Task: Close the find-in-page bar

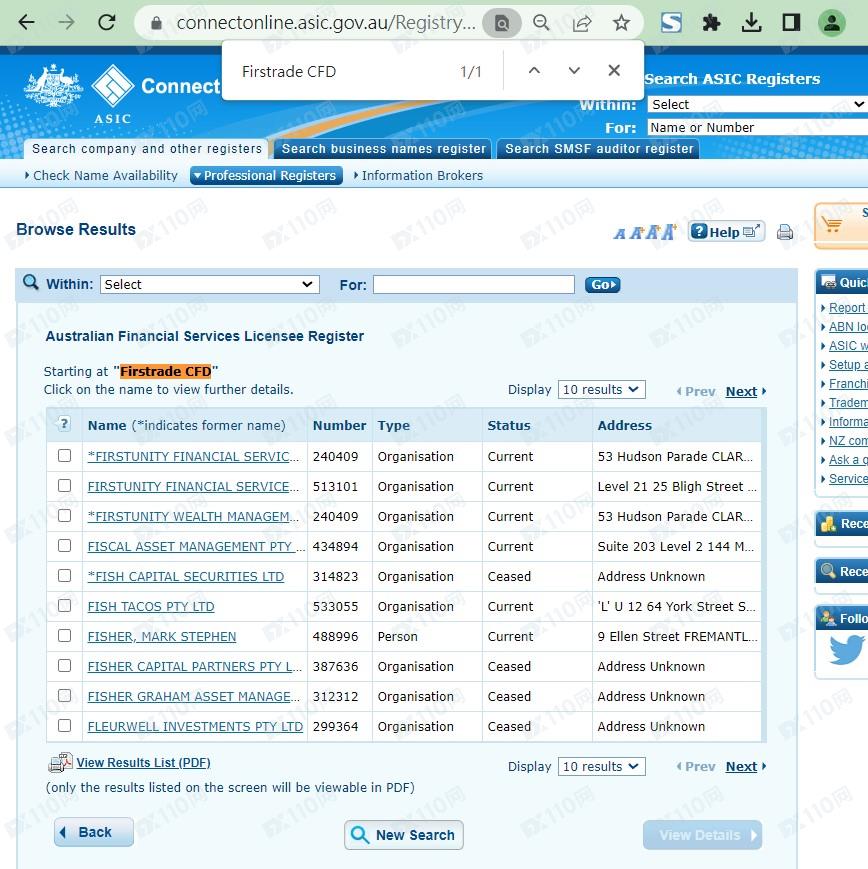Action: tap(614, 70)
